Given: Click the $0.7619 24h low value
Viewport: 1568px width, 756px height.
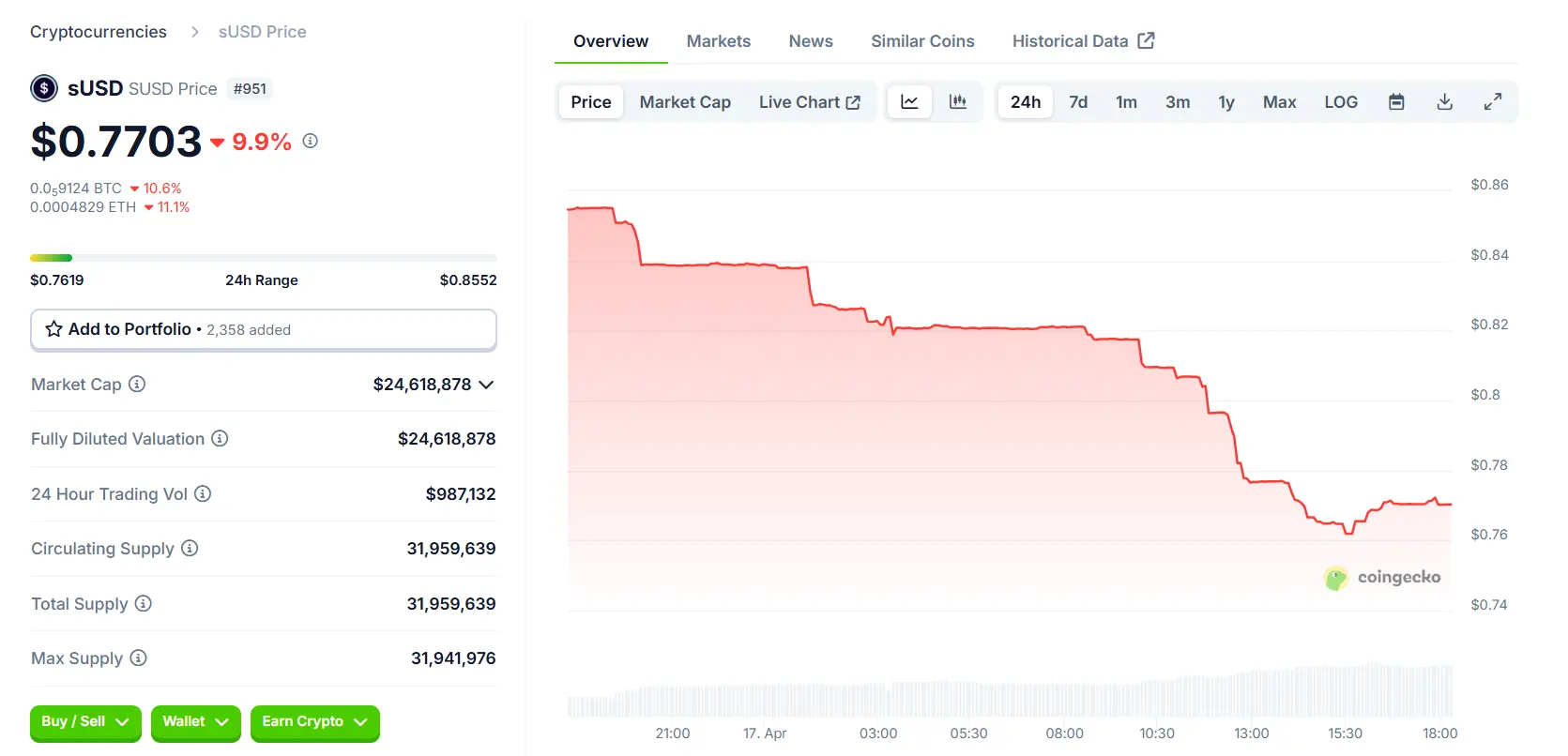Looking at the screenshot, I should point(57,280).
